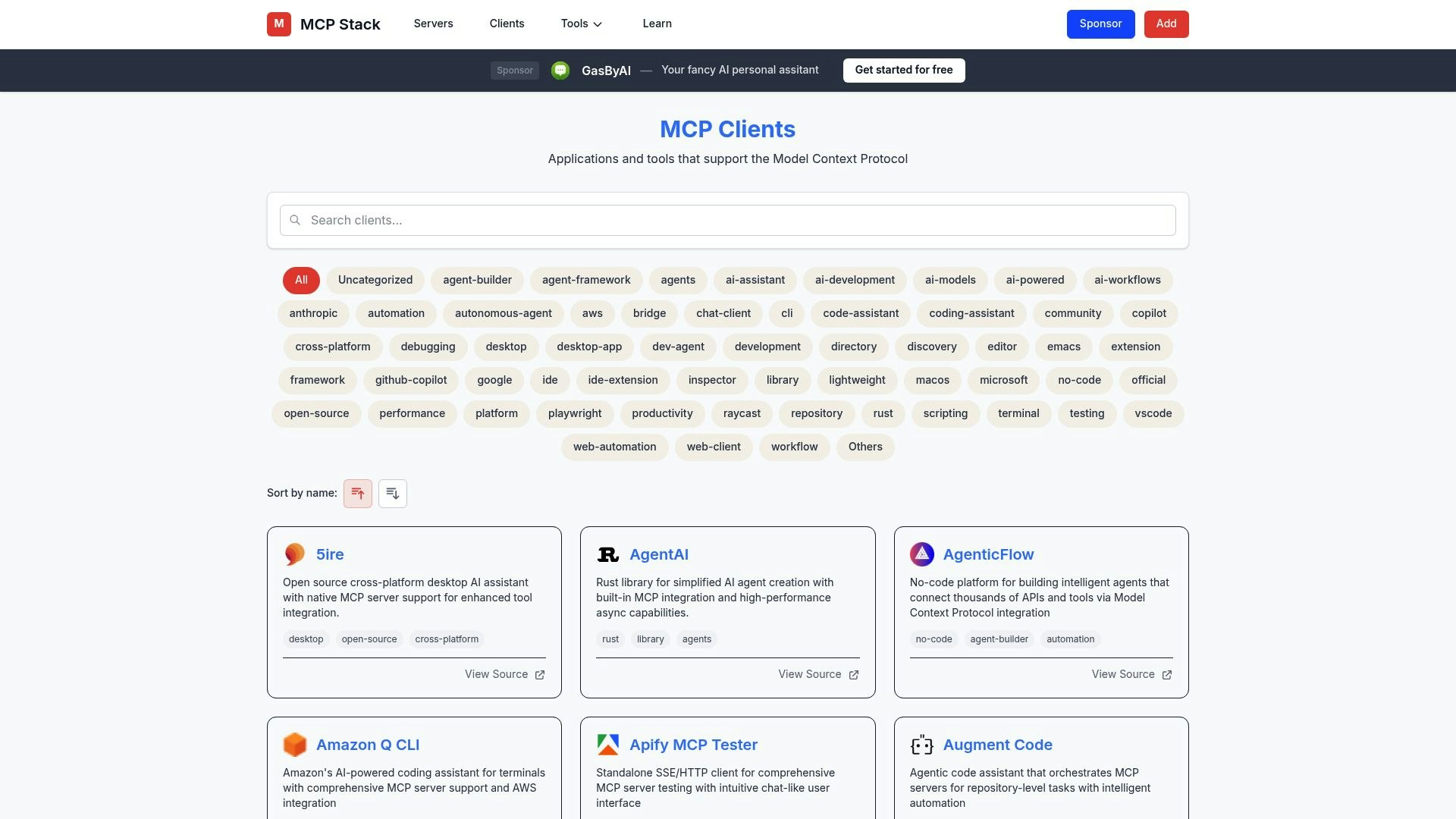Click the Sponsor label in the banner
1456x819 pixels.
click(515, 71)
